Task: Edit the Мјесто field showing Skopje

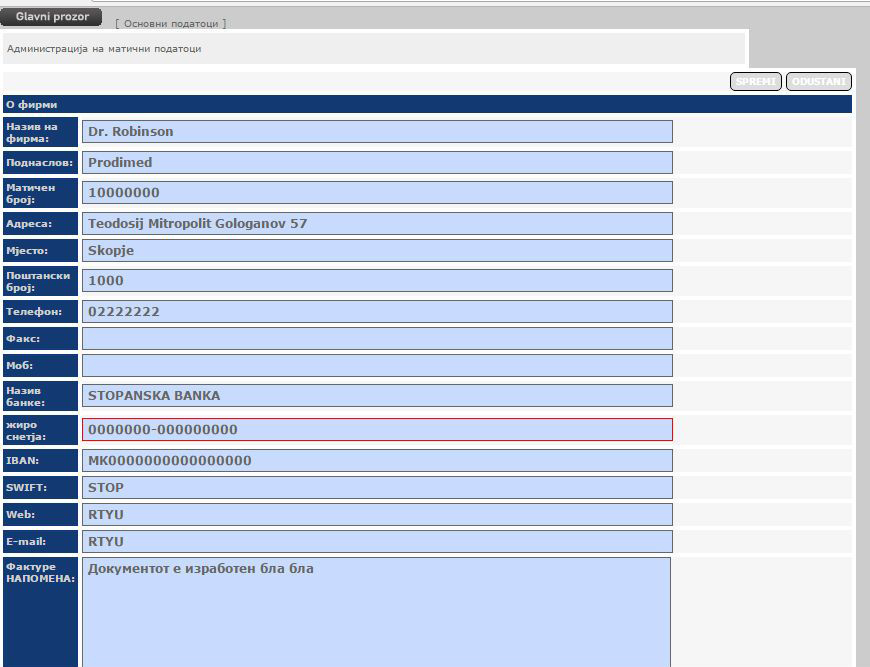Action: tap(377, 250)
